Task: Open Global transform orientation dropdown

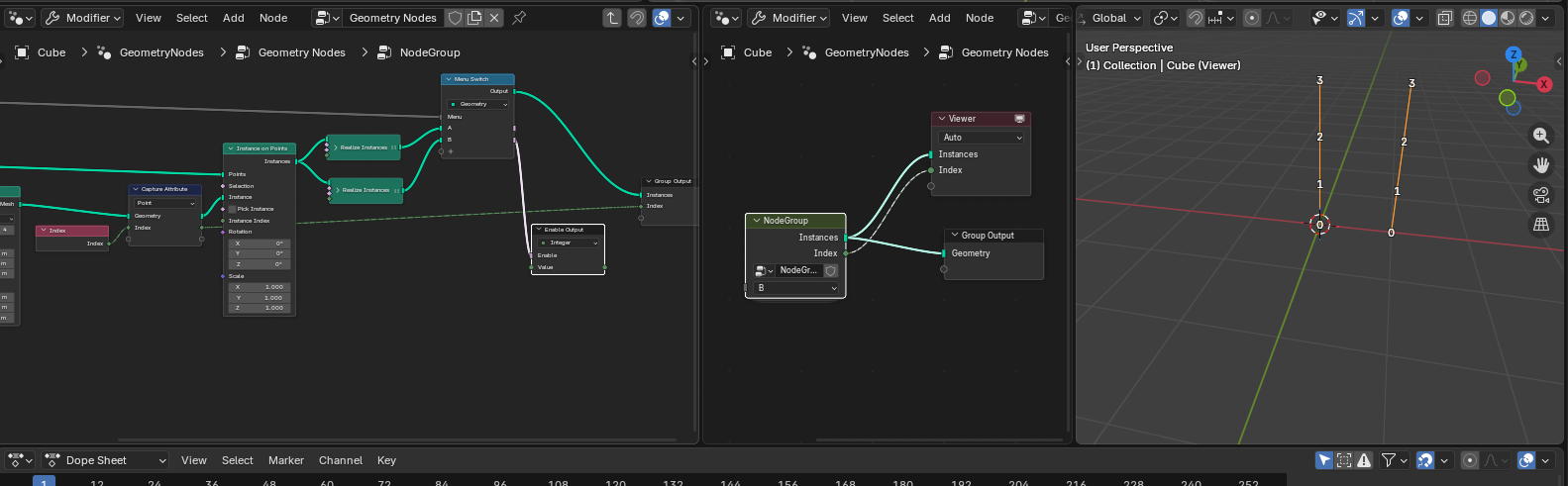Action: (1111, 18)
